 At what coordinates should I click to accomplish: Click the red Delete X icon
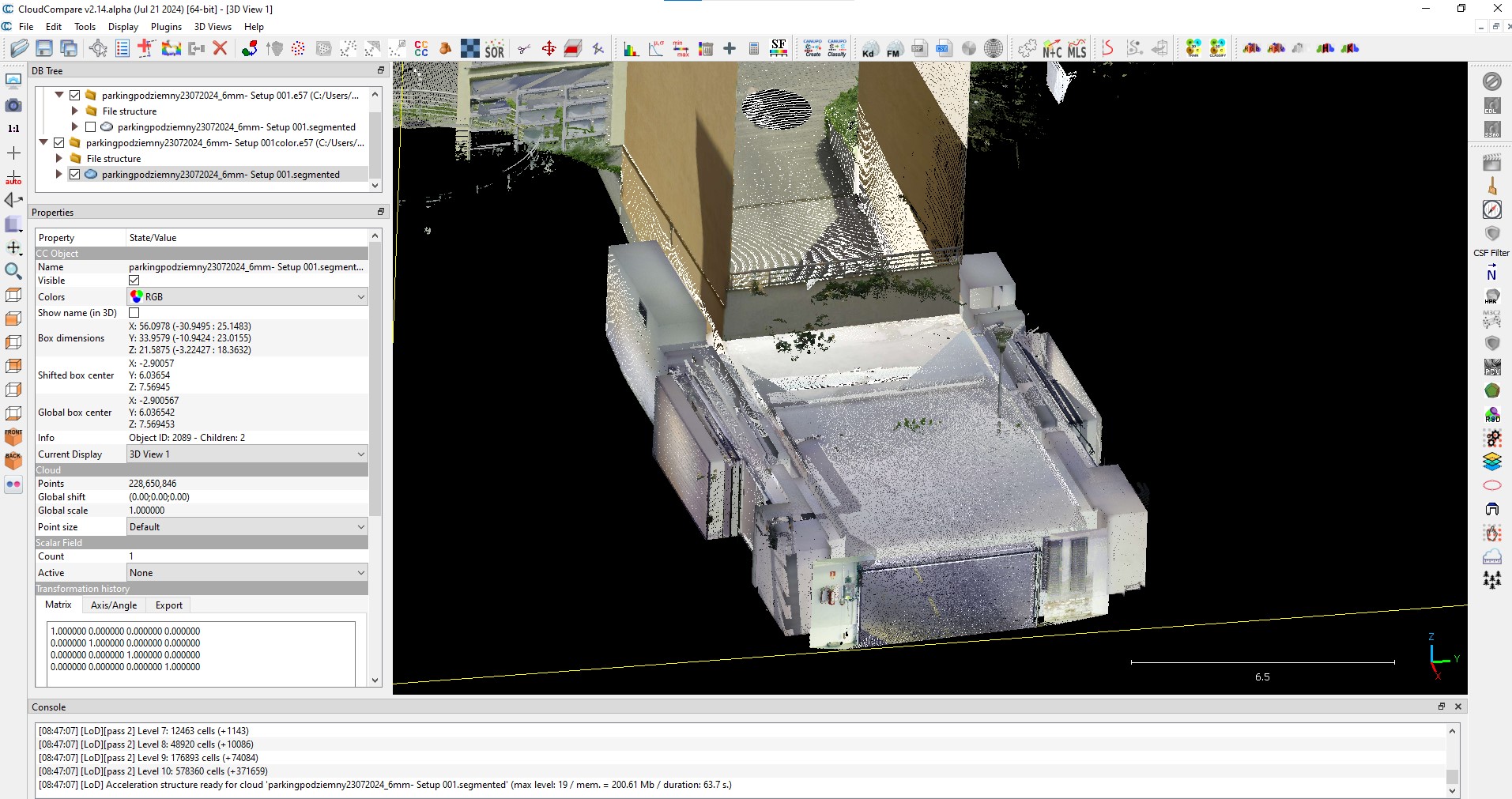click(221, 49)
